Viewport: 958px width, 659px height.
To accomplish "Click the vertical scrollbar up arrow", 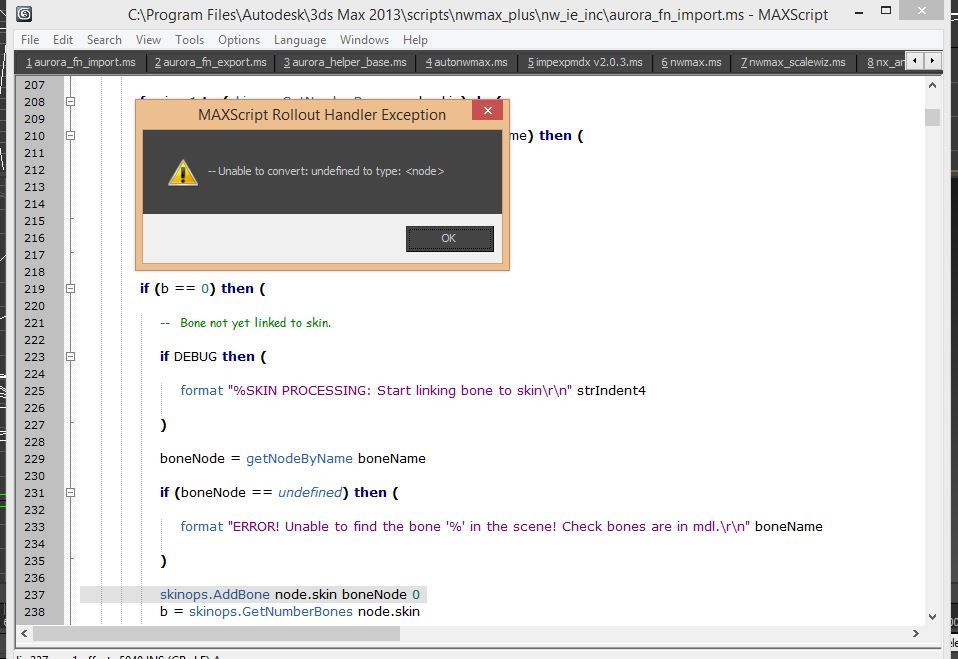I will [x=932, y=87].
